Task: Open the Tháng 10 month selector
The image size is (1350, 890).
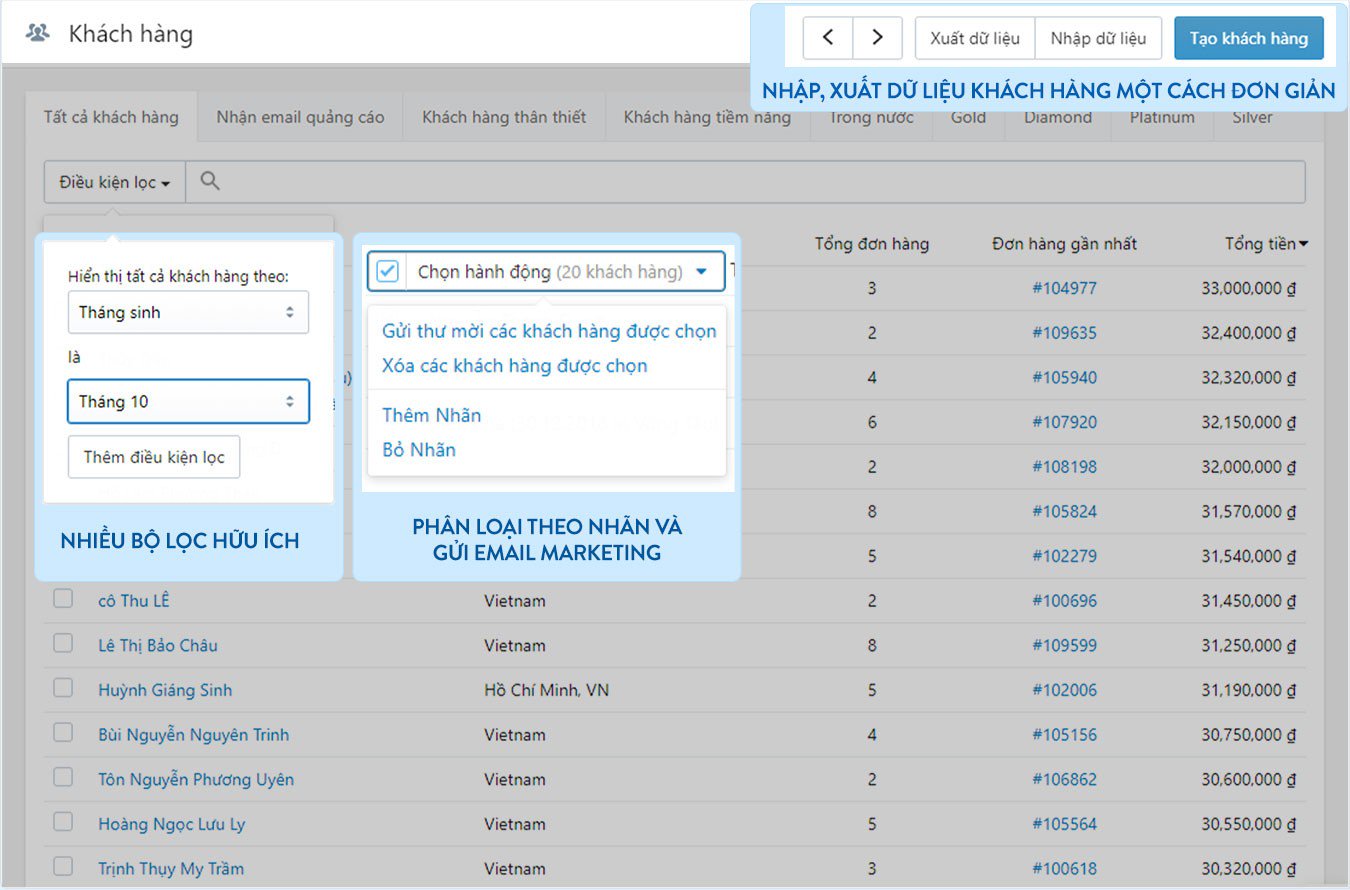Action: (188, 401)
